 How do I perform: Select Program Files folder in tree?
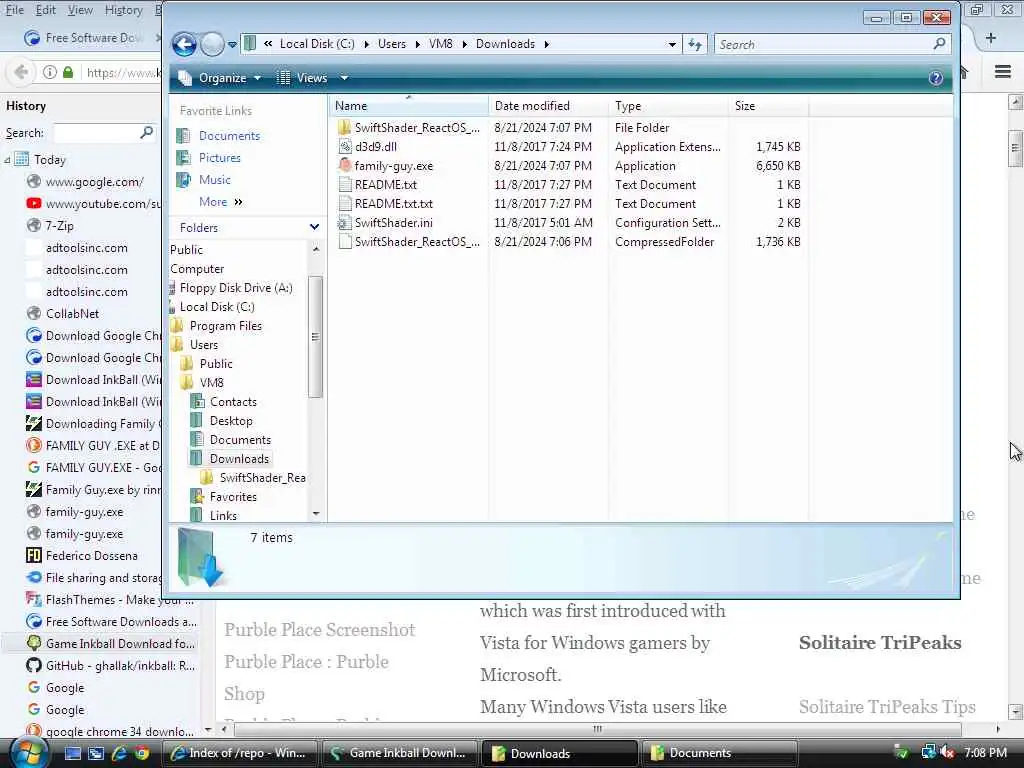(x=225, y=326)
